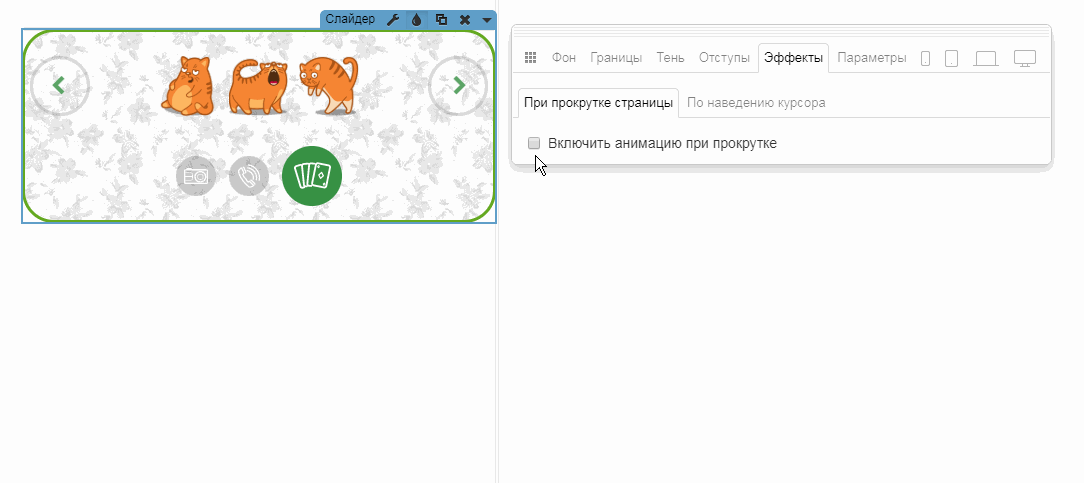Select the По наведению курсора subtab
The image size is (1084, 483).
(x=756, y=103)
